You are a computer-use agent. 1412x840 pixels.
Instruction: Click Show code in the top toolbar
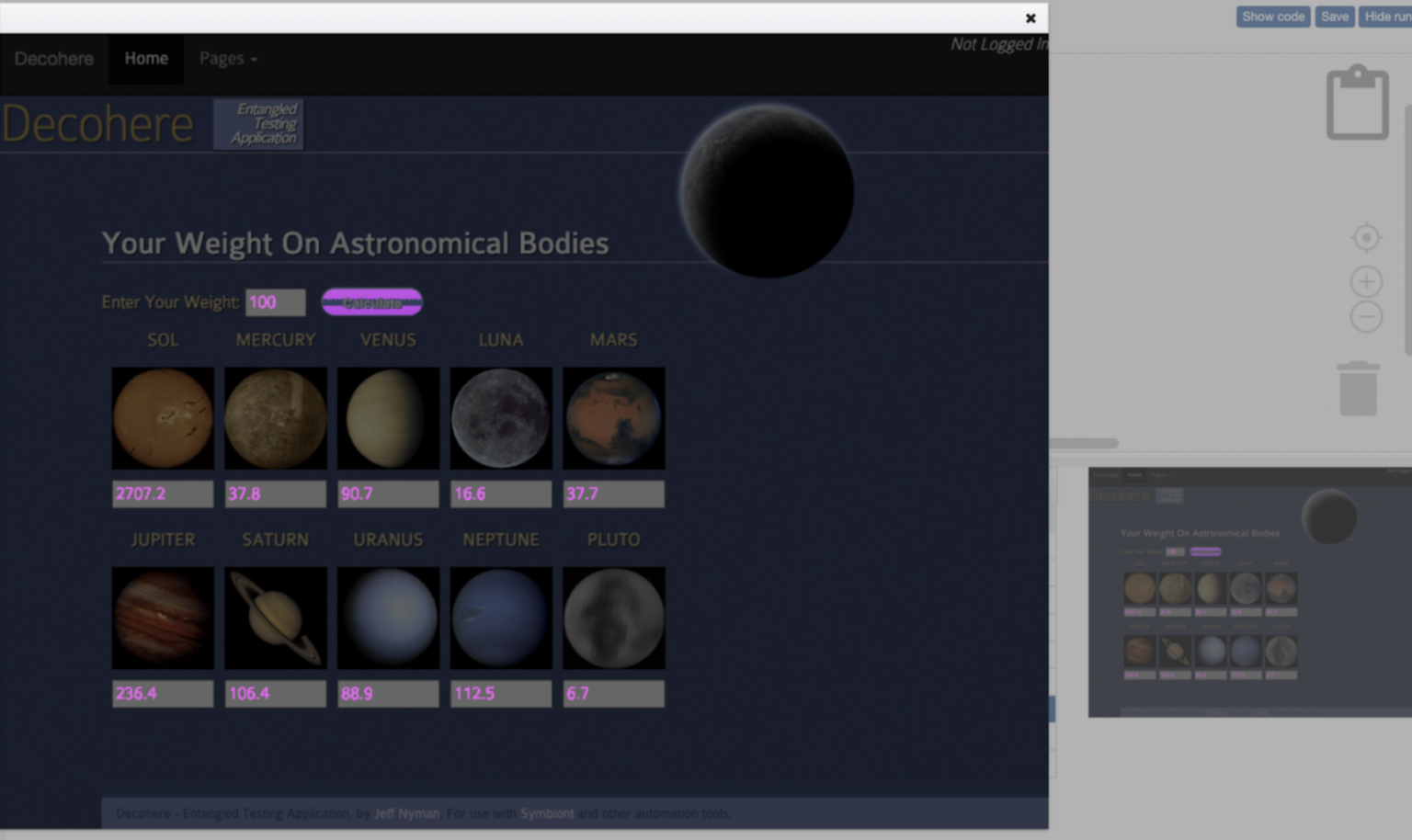coord(1272,16)
